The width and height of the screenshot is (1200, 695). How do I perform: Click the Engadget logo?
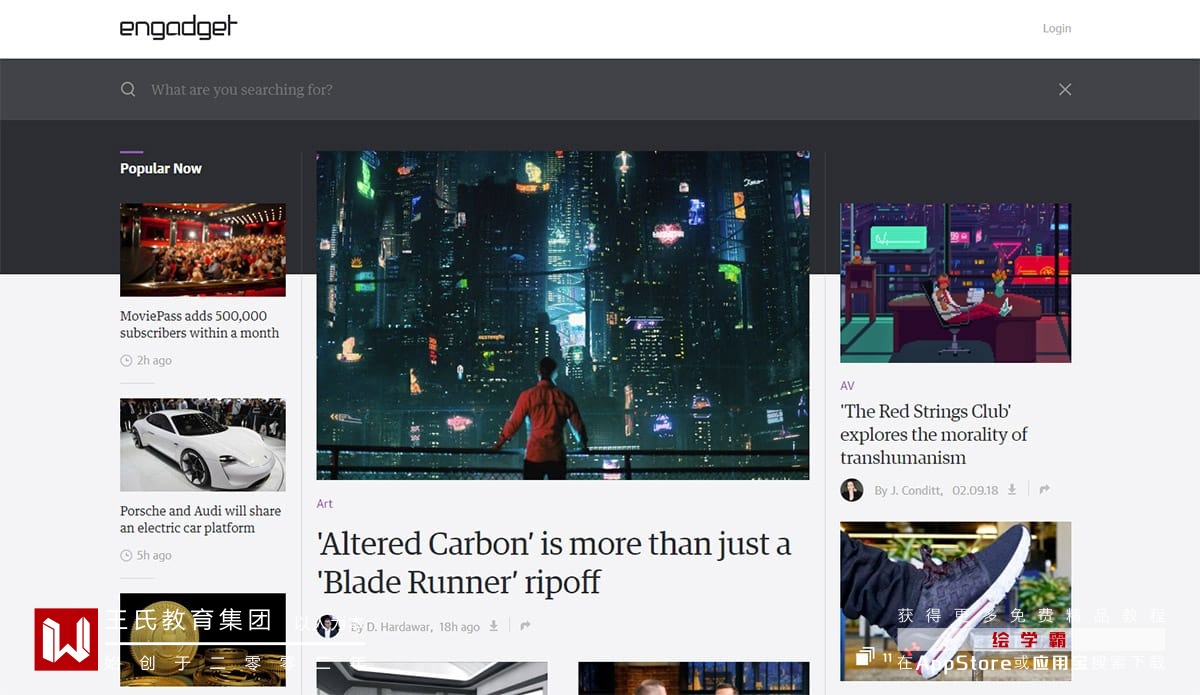click(178, 27)
